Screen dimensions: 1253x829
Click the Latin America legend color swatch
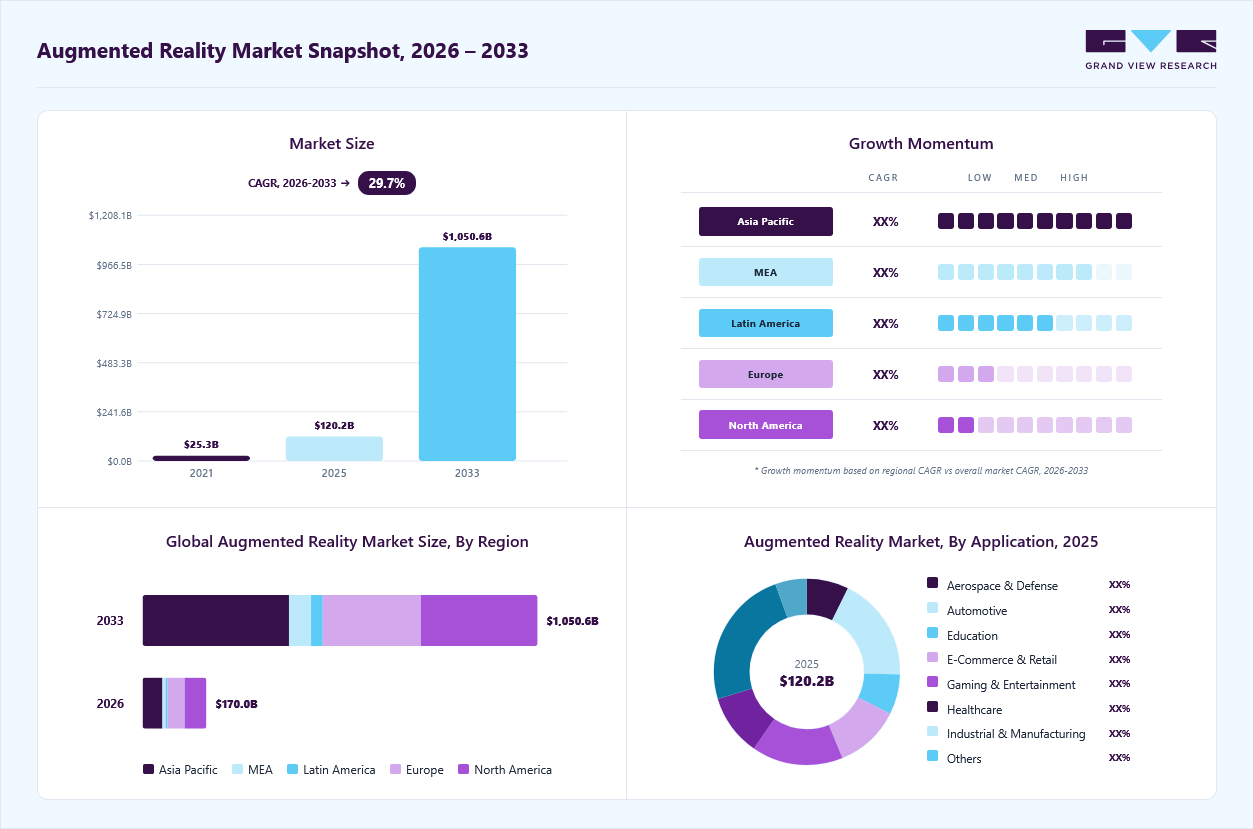pyautogui.click(x=293, y=770)
